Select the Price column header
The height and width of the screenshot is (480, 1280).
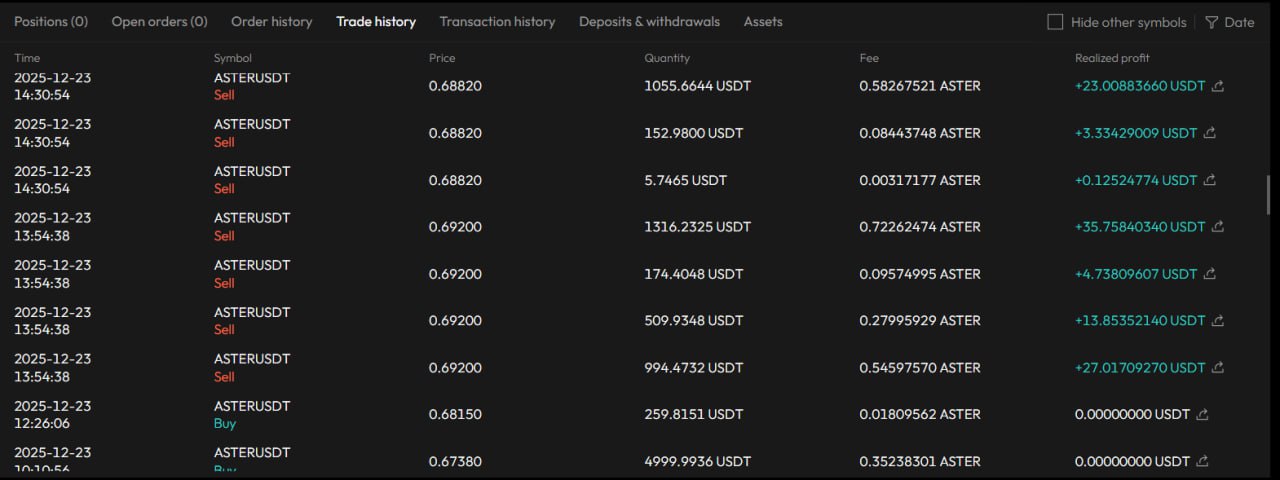tap(442, 58)
